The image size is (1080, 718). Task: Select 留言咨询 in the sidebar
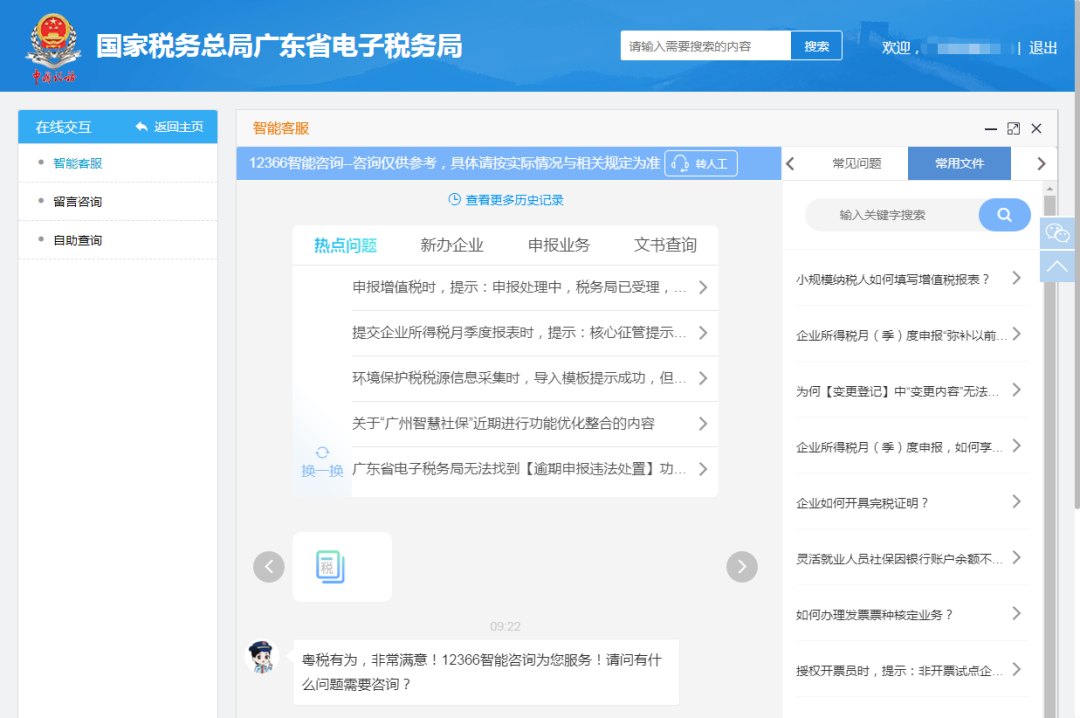tap(78, 202)
